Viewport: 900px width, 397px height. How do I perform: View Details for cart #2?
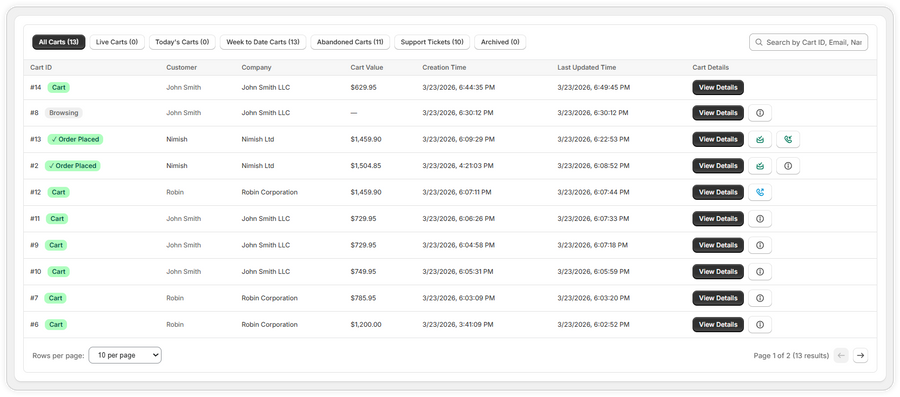coord(718,166)
